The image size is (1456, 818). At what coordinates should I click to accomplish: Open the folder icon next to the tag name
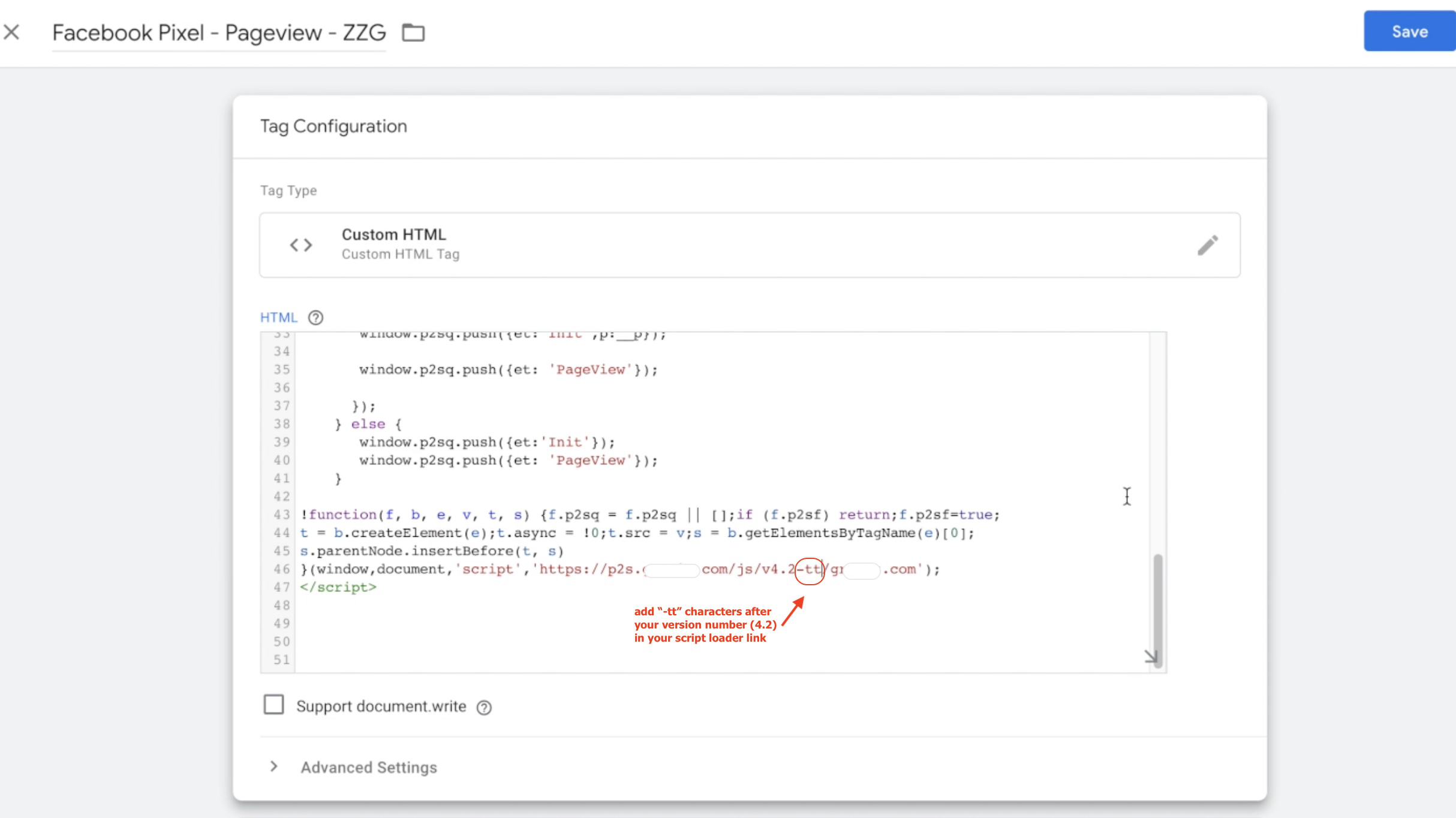tap(413, 32)
